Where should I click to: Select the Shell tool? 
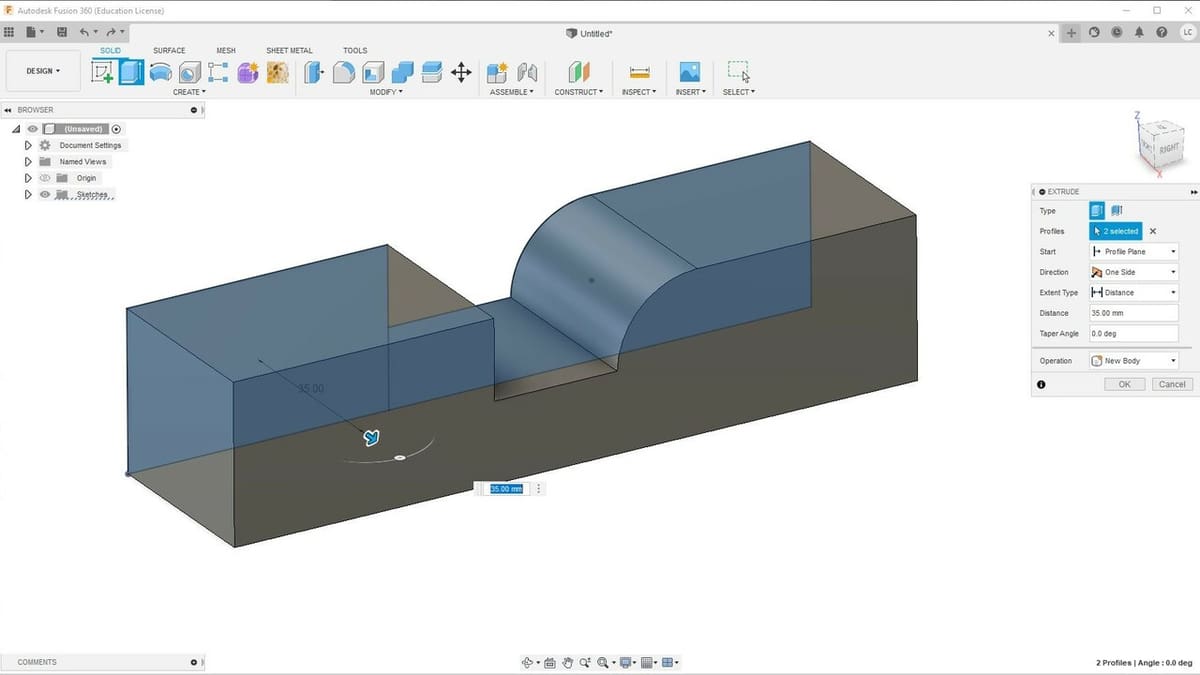(x=373, y=72)
